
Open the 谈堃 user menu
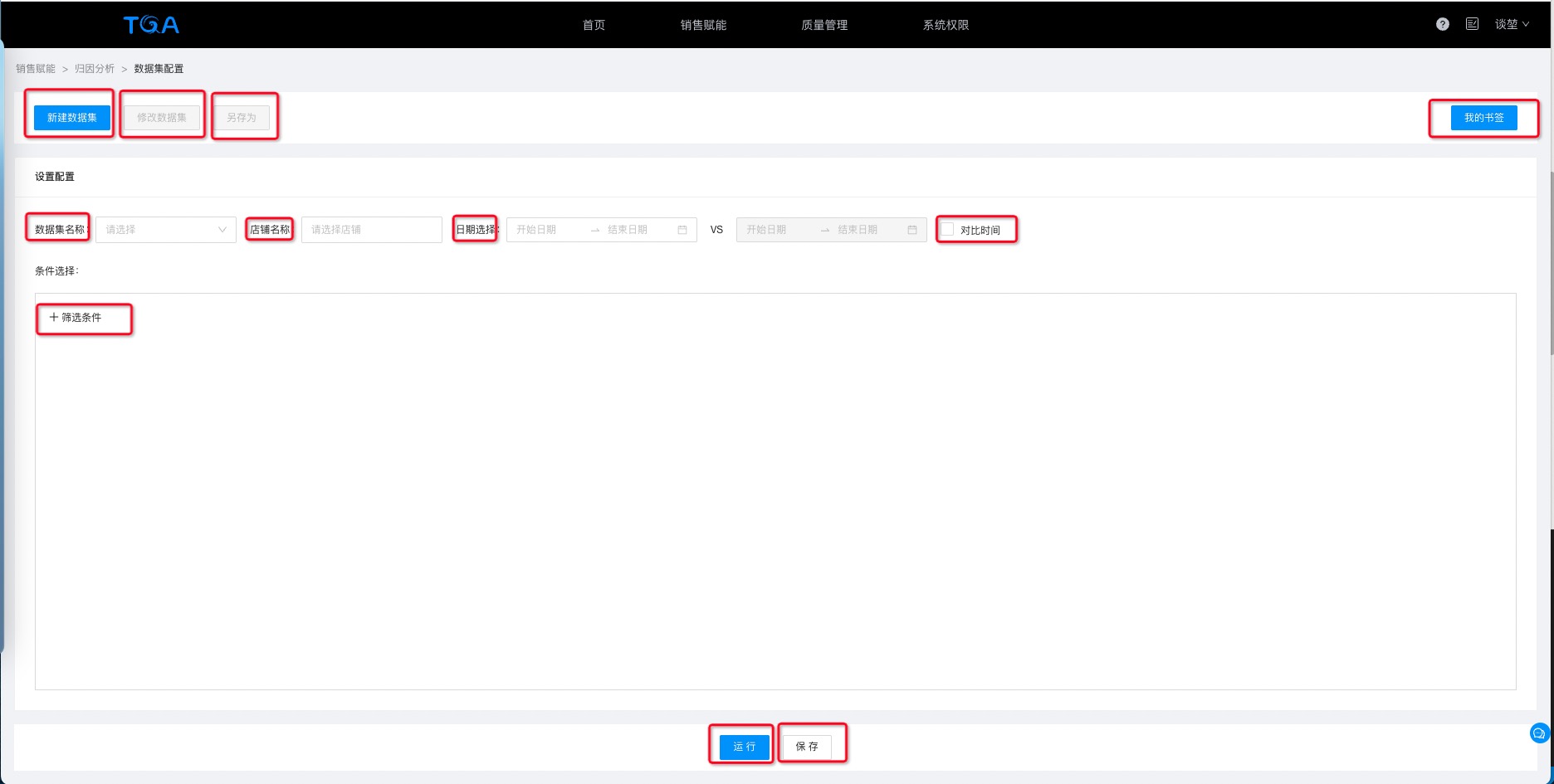pos(1512,24)
